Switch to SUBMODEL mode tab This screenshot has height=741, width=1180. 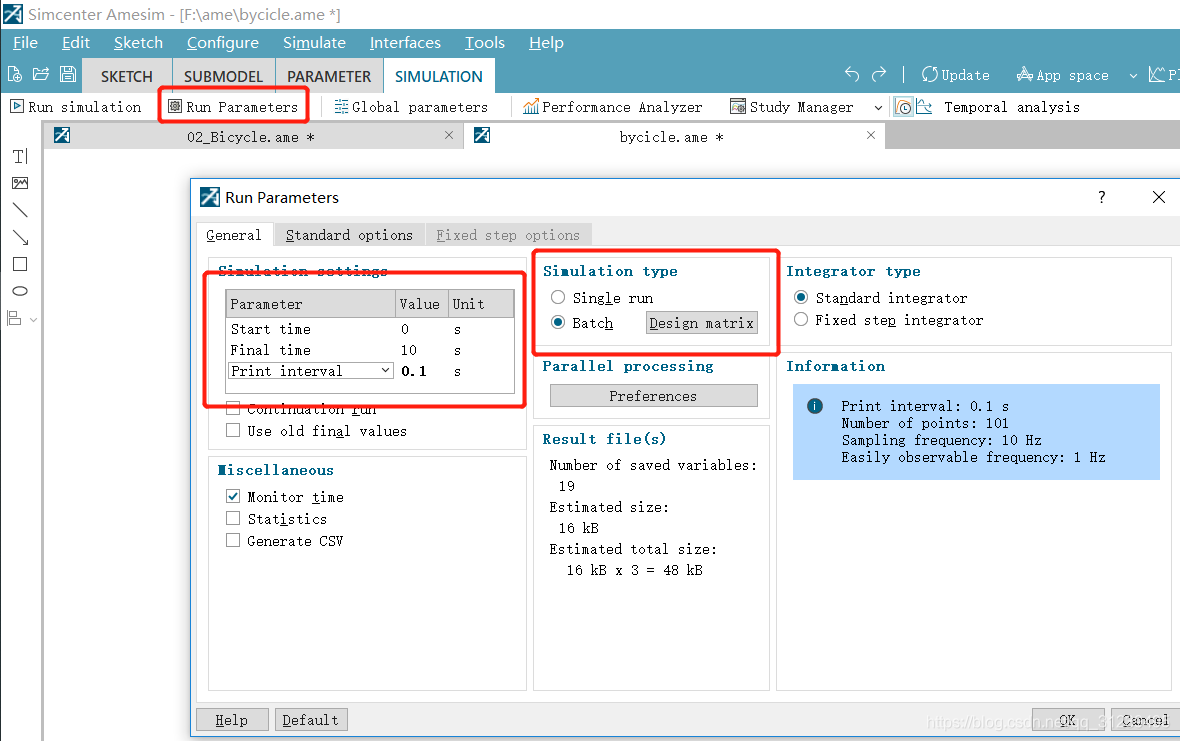(224, 77)
